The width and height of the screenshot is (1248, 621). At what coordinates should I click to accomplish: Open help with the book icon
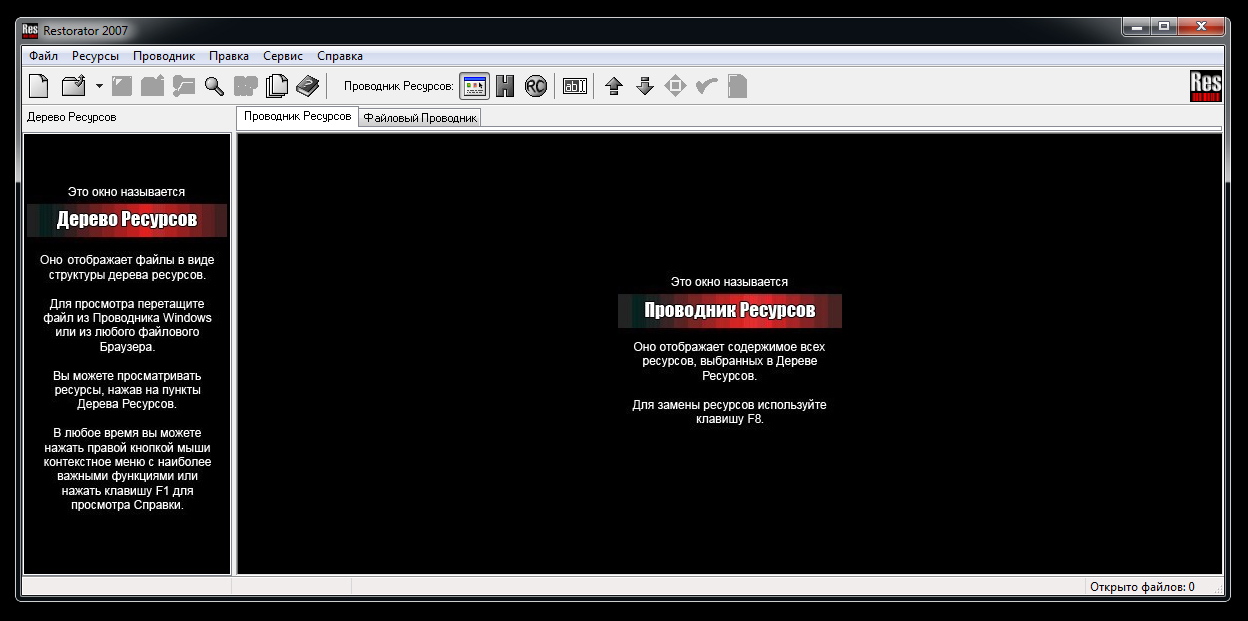point(307,86)
